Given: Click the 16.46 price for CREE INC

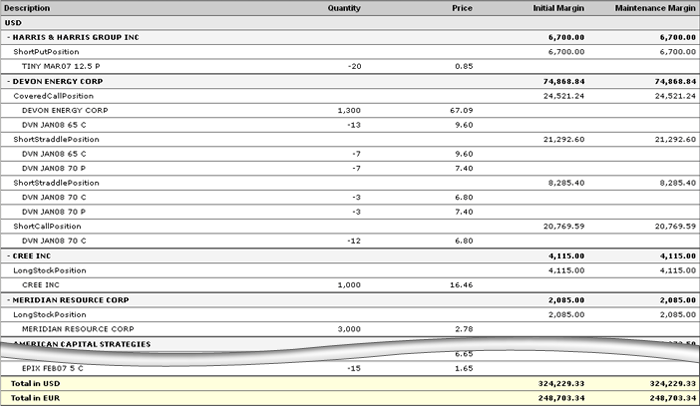Looking at the screenshot, I should [462, 285].
